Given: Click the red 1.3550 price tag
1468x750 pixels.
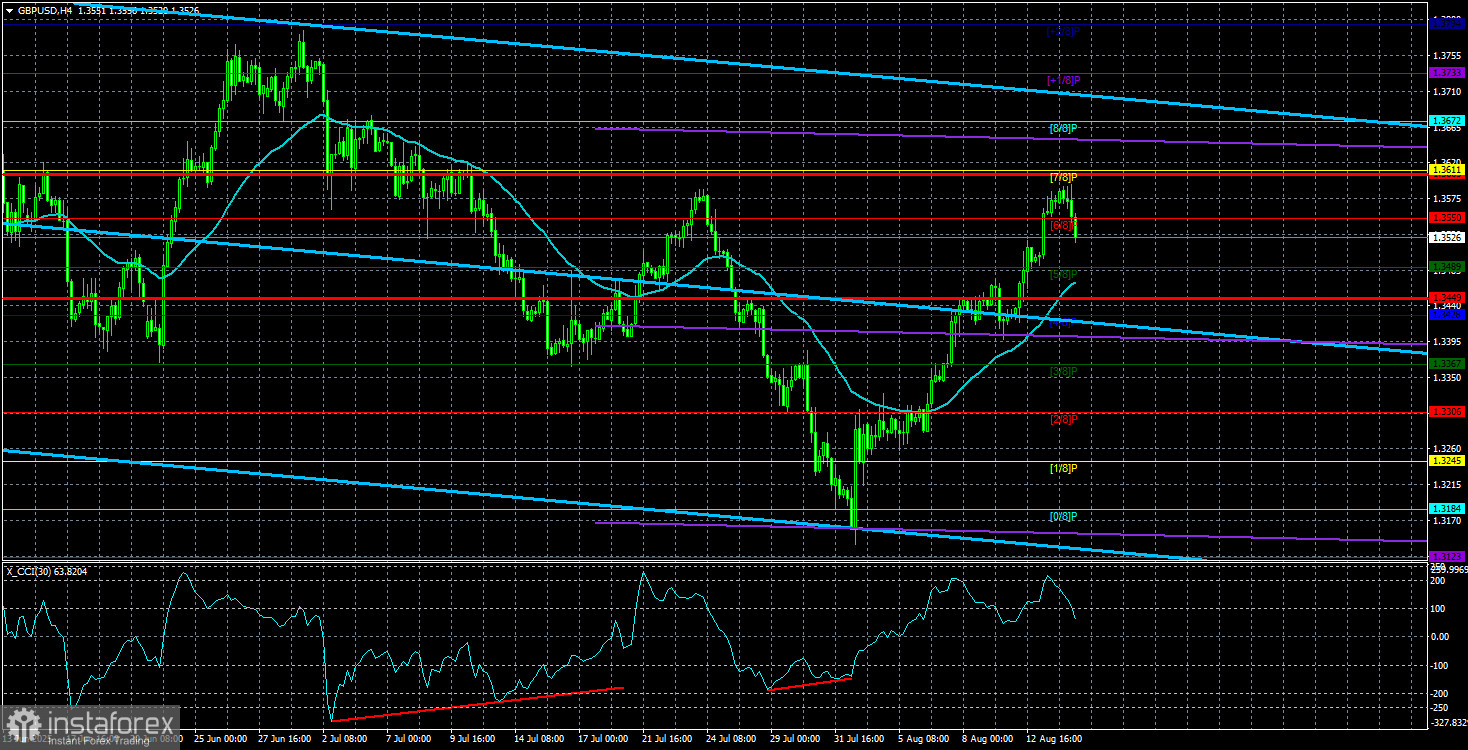Looking at the screenshot, I should coord(1447,217).
